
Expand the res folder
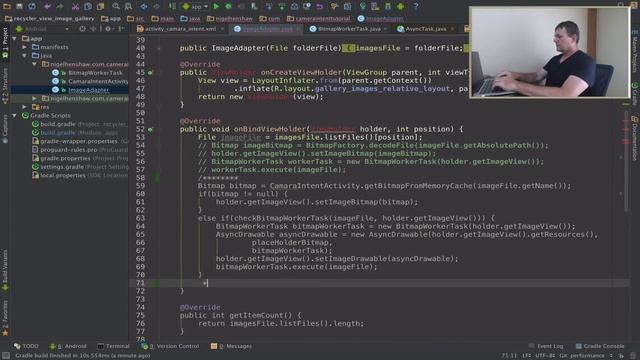tap(24, 107)
